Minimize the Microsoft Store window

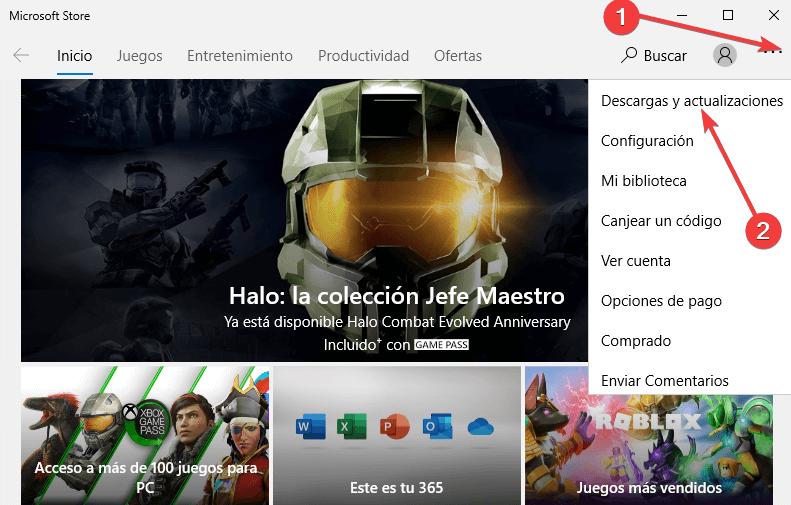[682, 15]
